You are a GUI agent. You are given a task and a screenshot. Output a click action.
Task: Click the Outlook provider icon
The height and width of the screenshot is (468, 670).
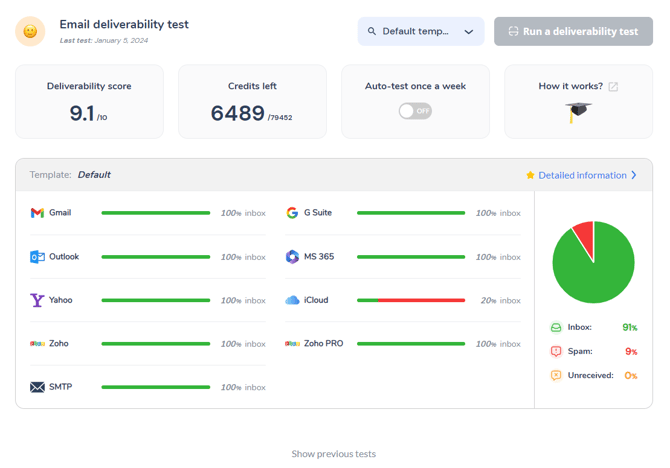coord(37,257)
